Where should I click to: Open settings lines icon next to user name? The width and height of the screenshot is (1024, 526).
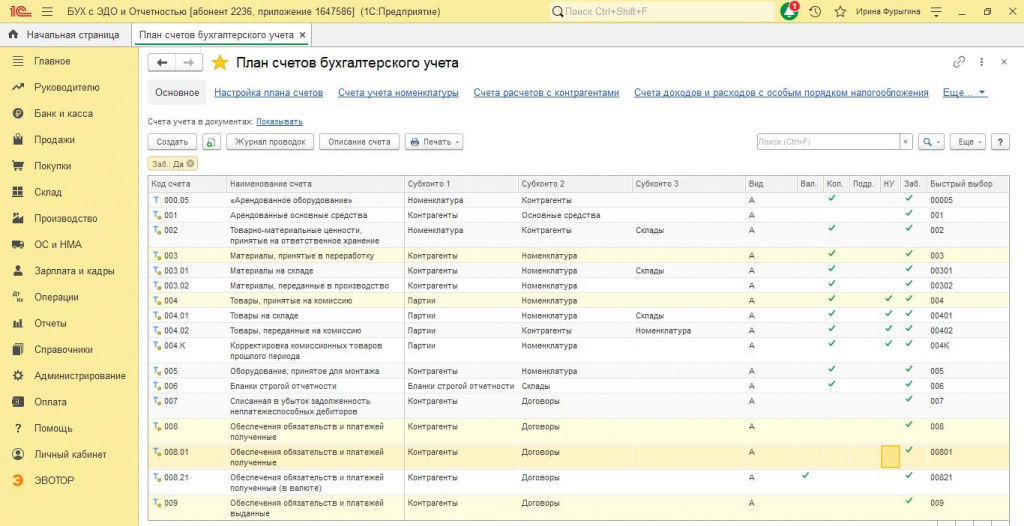936,12
